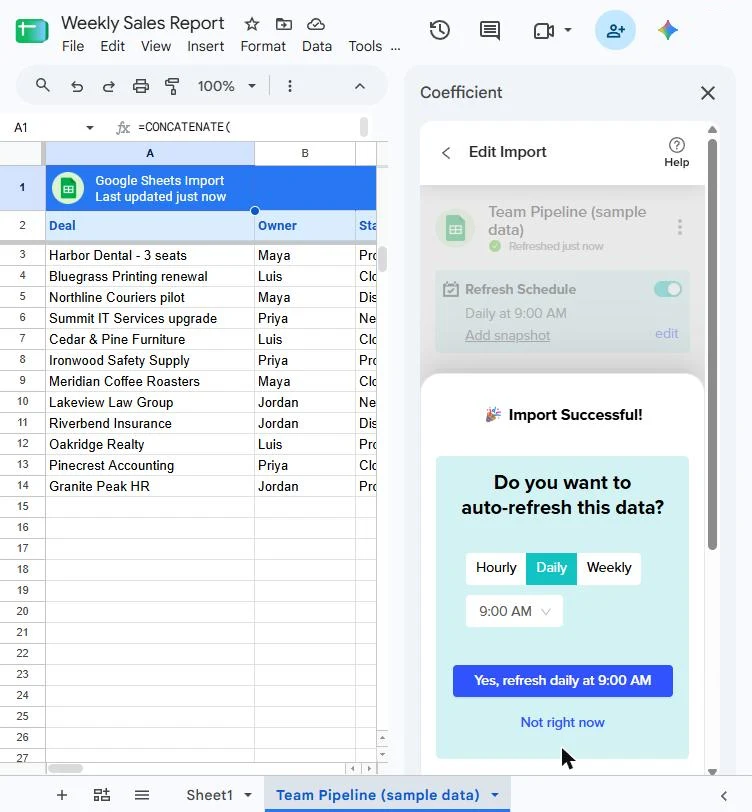The image size is (752, 812).
Task: Click the move to folder icon
Action: tap(284, 24)
